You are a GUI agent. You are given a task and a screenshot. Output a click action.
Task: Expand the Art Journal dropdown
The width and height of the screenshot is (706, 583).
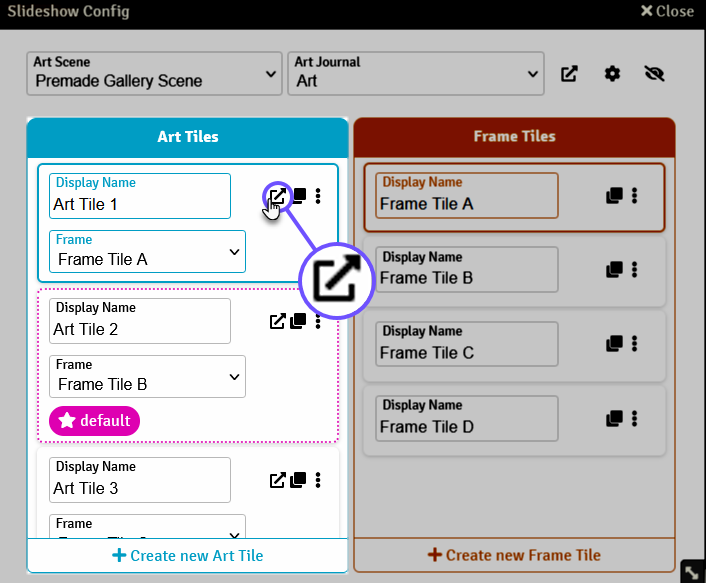[x=416, y=73]
